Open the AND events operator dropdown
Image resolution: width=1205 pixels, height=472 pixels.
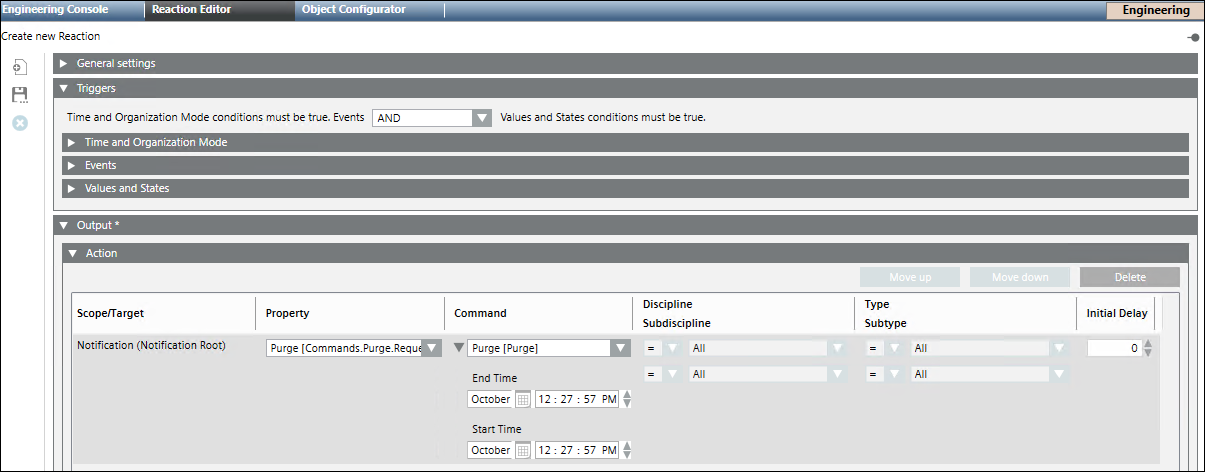(482, 118)
